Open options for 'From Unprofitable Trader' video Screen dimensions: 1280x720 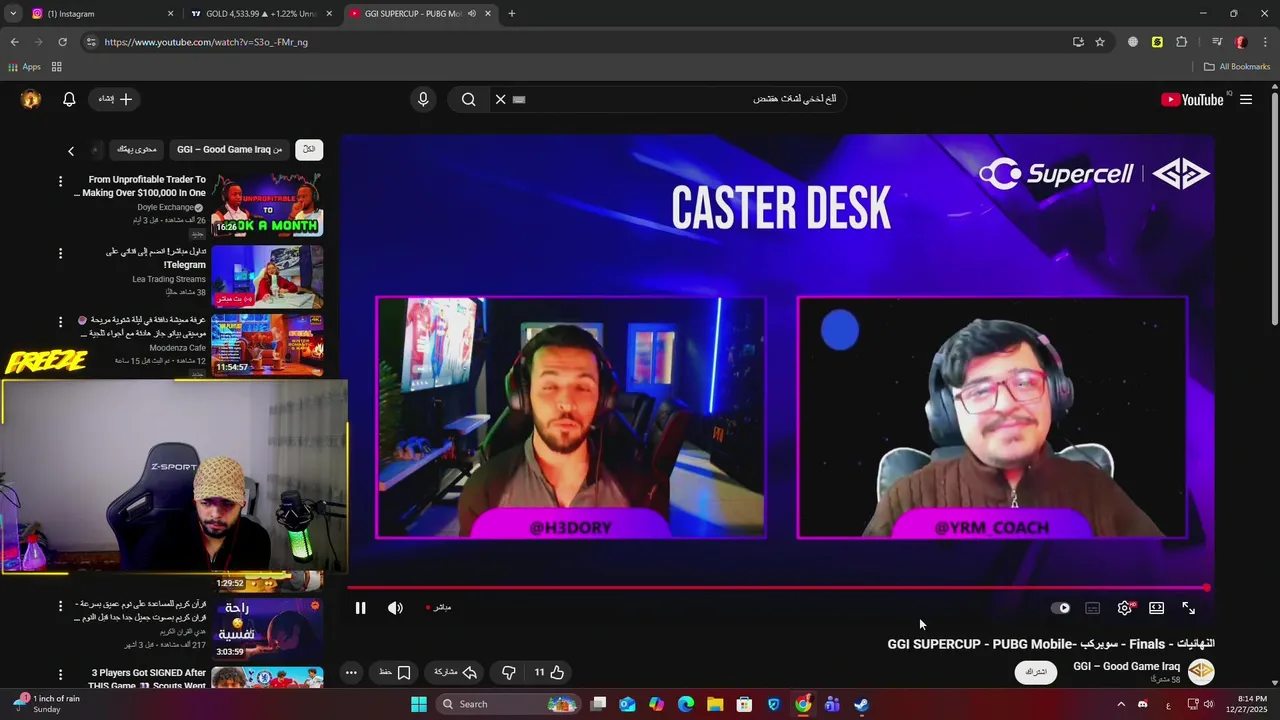pyautogui.click(x=60, y=182)
